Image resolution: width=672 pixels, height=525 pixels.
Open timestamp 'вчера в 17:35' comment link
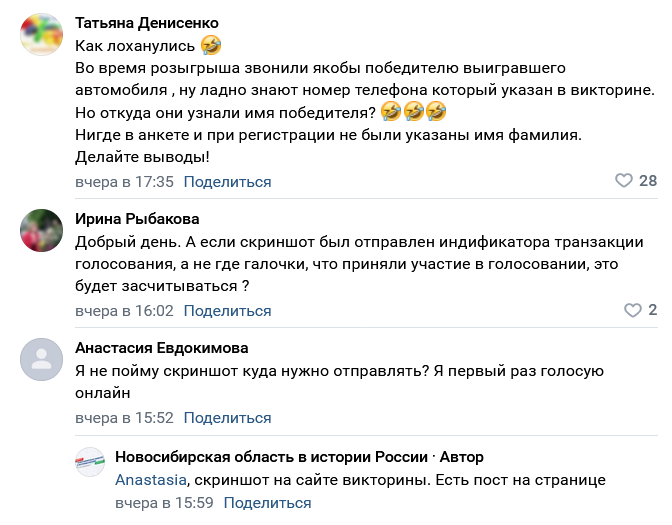click(x=125, y=182)
